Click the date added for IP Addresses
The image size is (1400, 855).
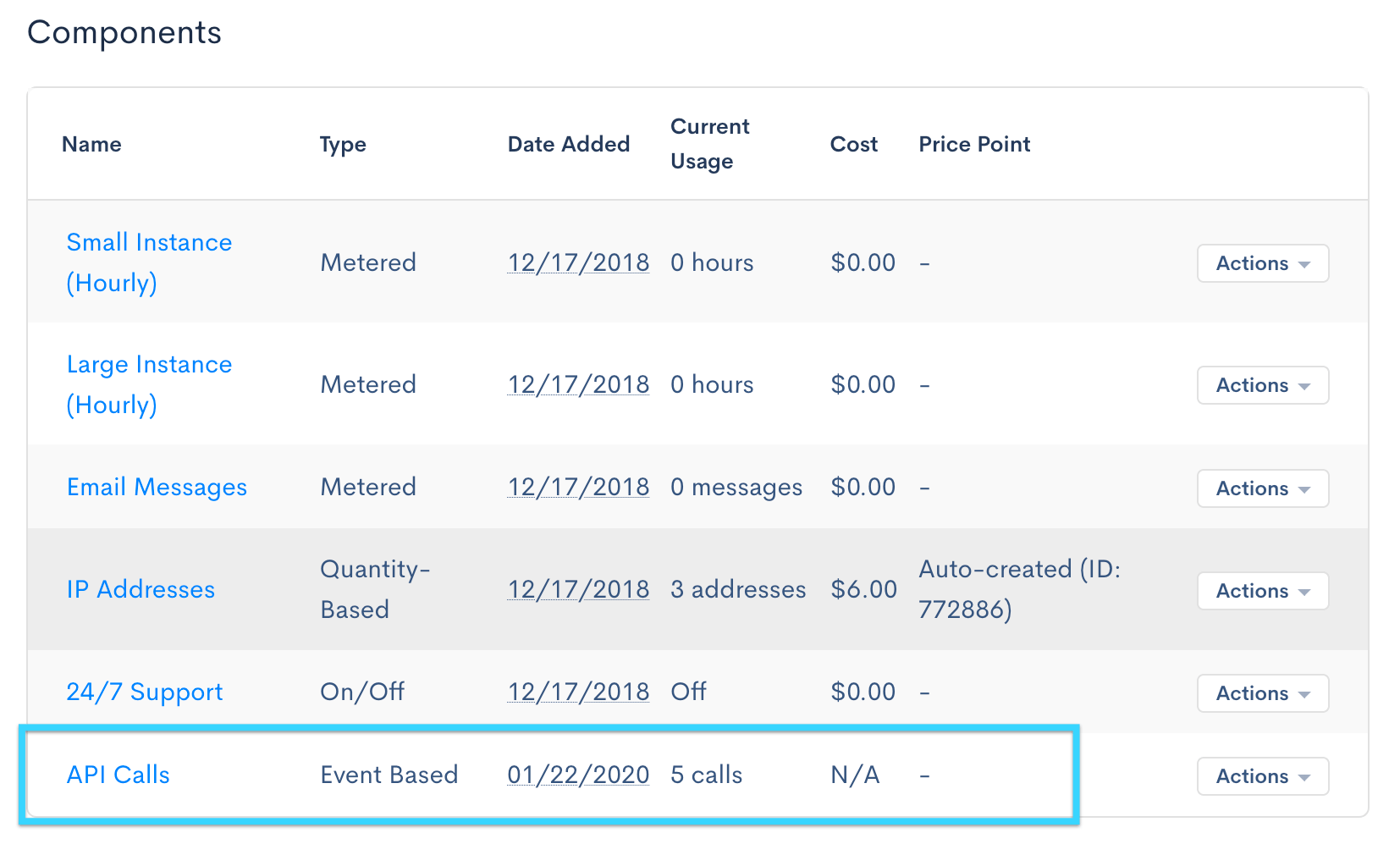pyautogui.click(x=578, y=589)
